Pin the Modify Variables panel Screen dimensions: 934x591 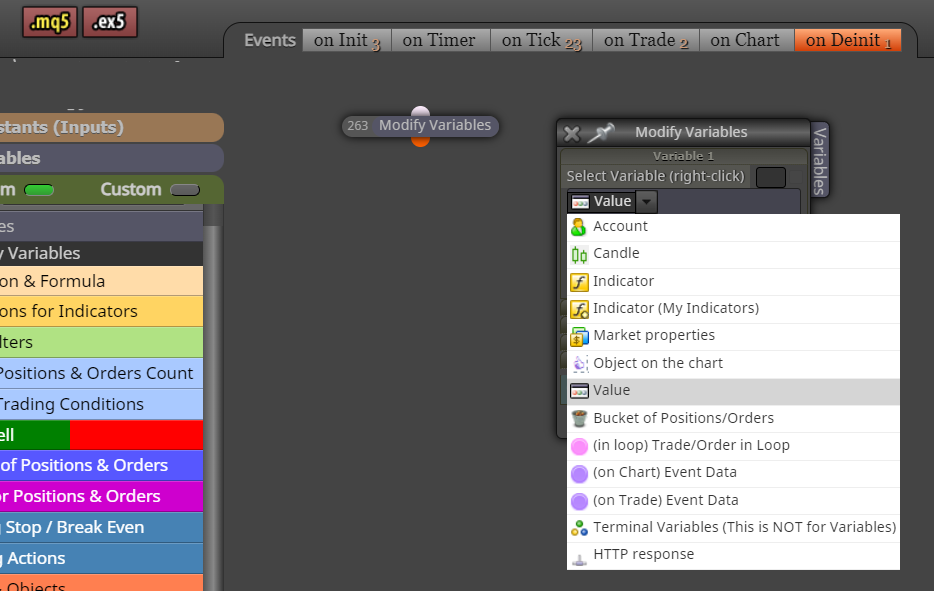pyautogui.click(x=600, y=132)
